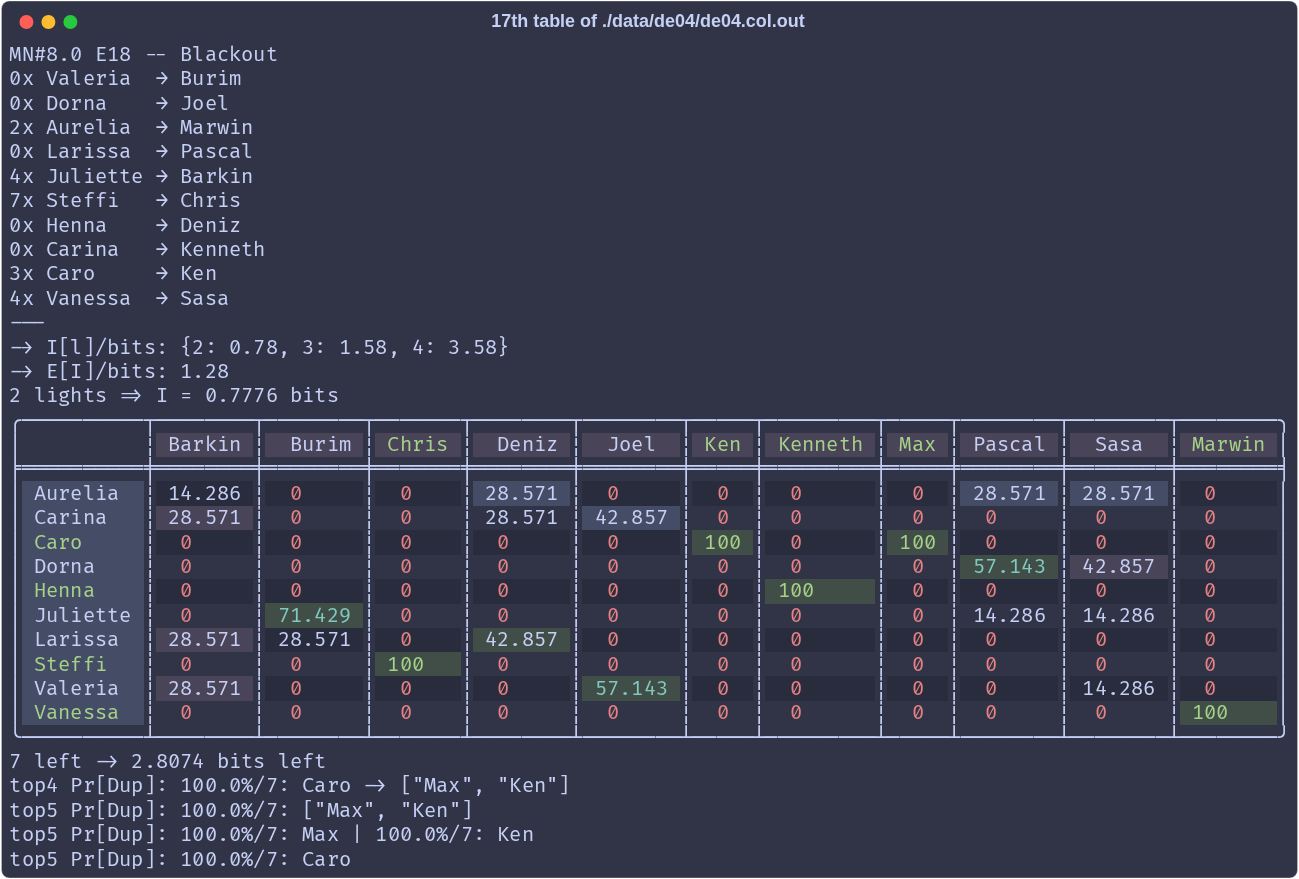Click the 28.571 cell for Aurelia and Sasa

(1119, 493)
